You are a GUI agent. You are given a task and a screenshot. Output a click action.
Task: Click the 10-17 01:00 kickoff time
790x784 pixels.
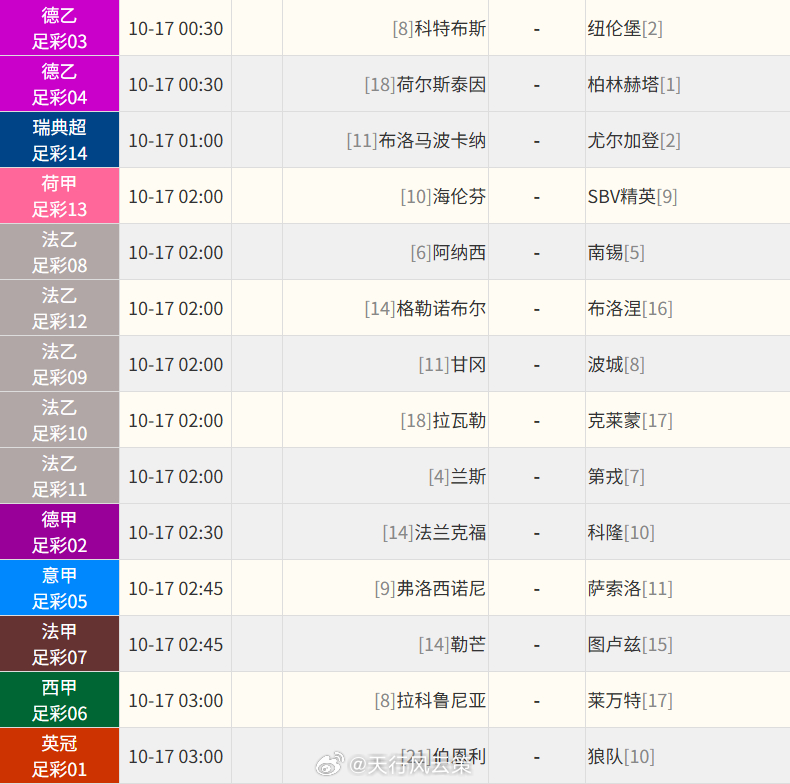tap(176, 141)
